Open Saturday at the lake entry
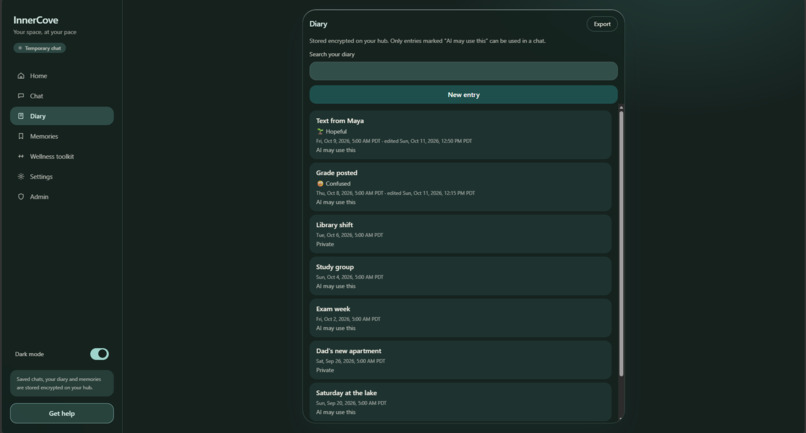This screenshot has height=433, width=806. coord(460,402)
